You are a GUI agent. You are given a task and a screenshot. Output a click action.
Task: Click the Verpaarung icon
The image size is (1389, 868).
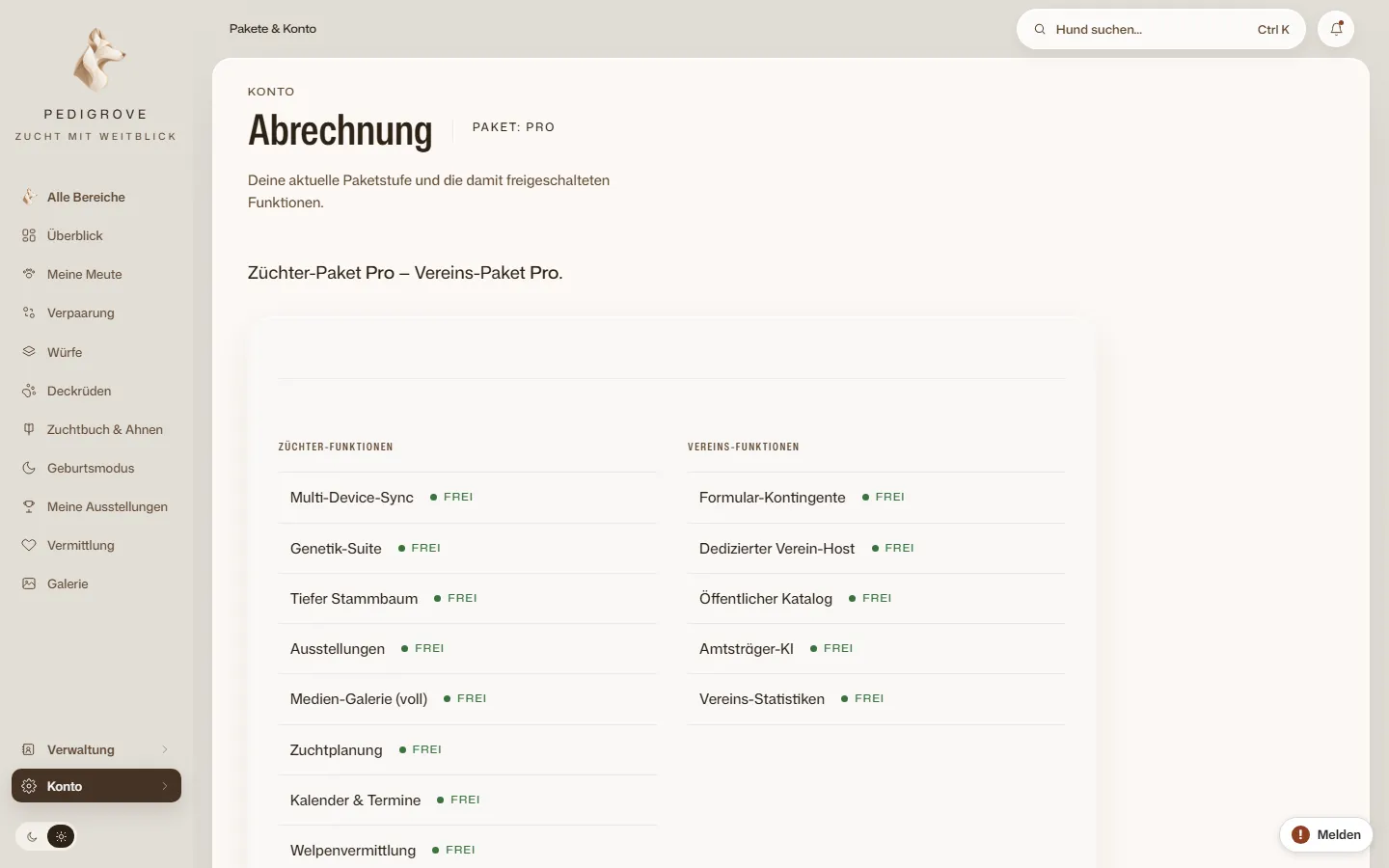pos(29,312)
